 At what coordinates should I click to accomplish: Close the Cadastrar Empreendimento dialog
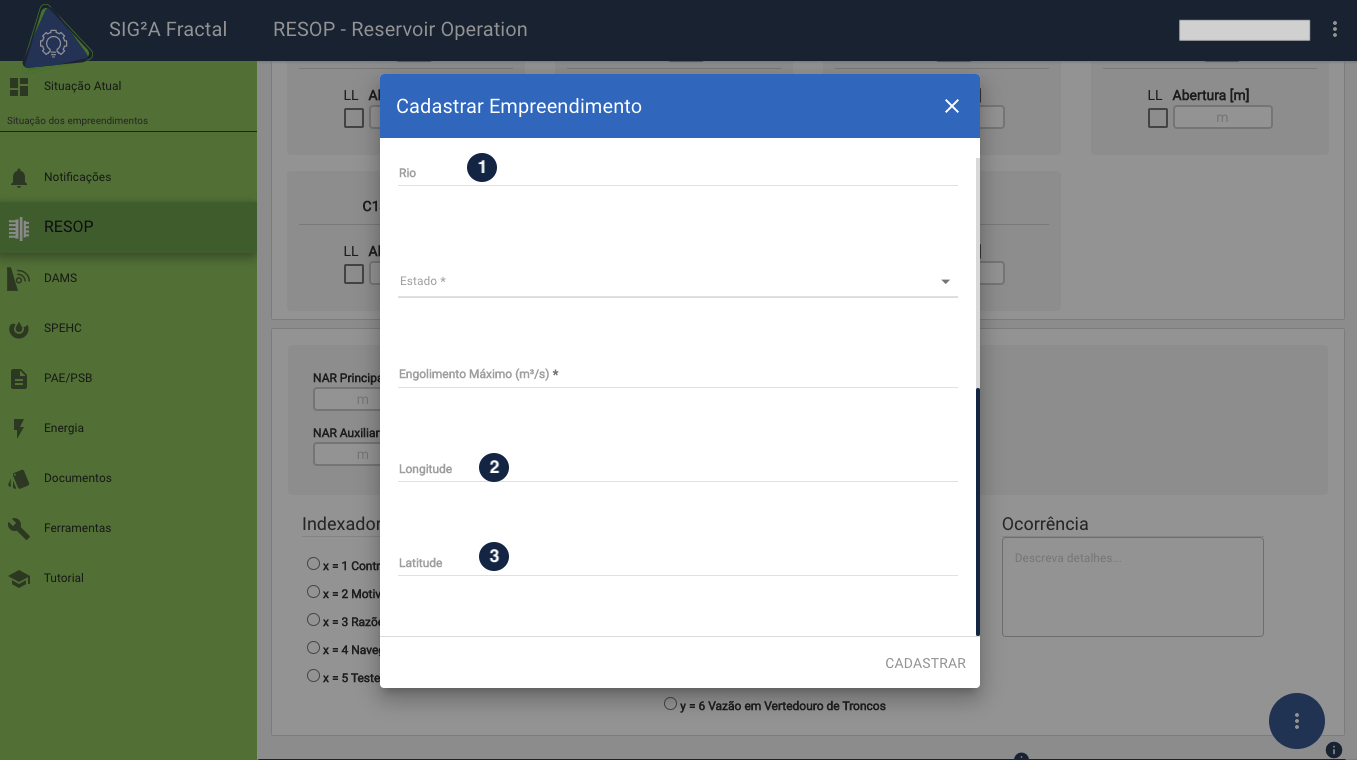pyautogui.click(x=951, y=106)
